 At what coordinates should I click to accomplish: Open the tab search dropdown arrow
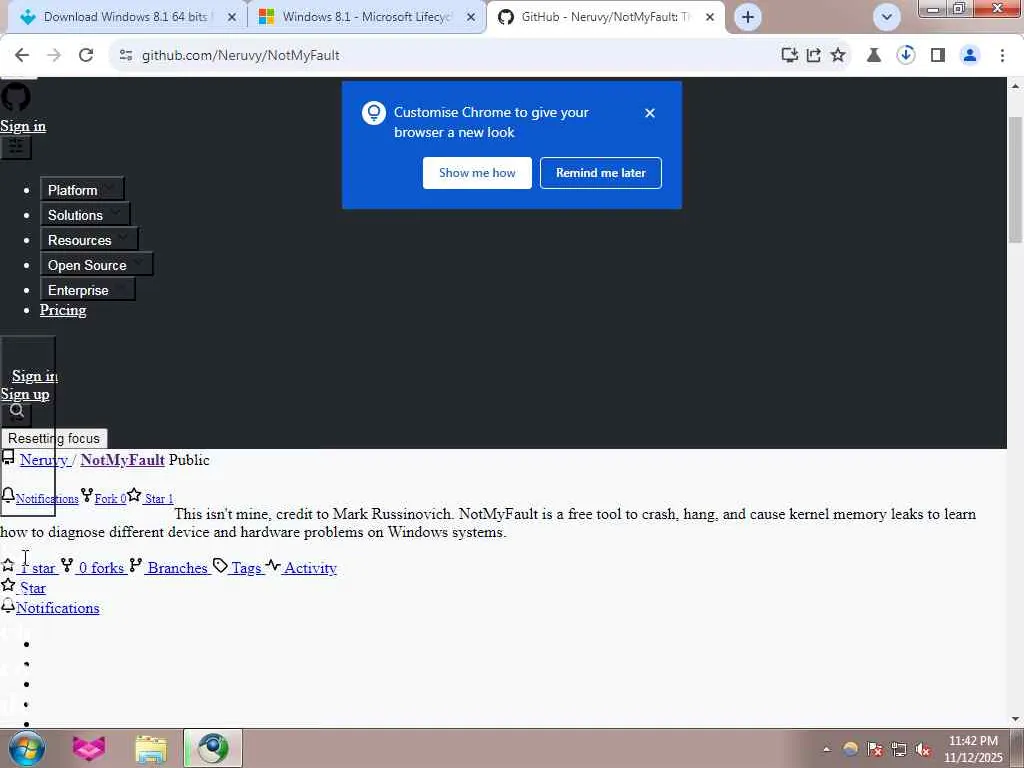887,17
